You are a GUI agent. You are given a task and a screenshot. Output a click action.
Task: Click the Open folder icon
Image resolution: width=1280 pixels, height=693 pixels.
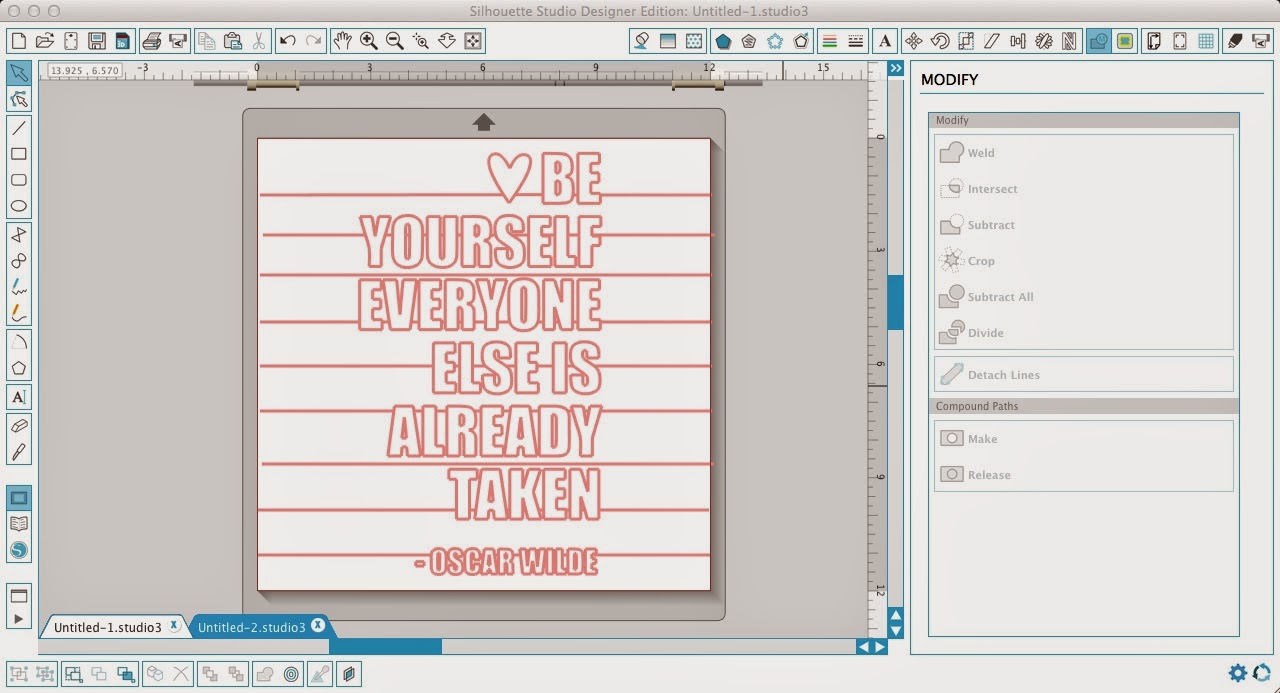(x=44, y=41)
